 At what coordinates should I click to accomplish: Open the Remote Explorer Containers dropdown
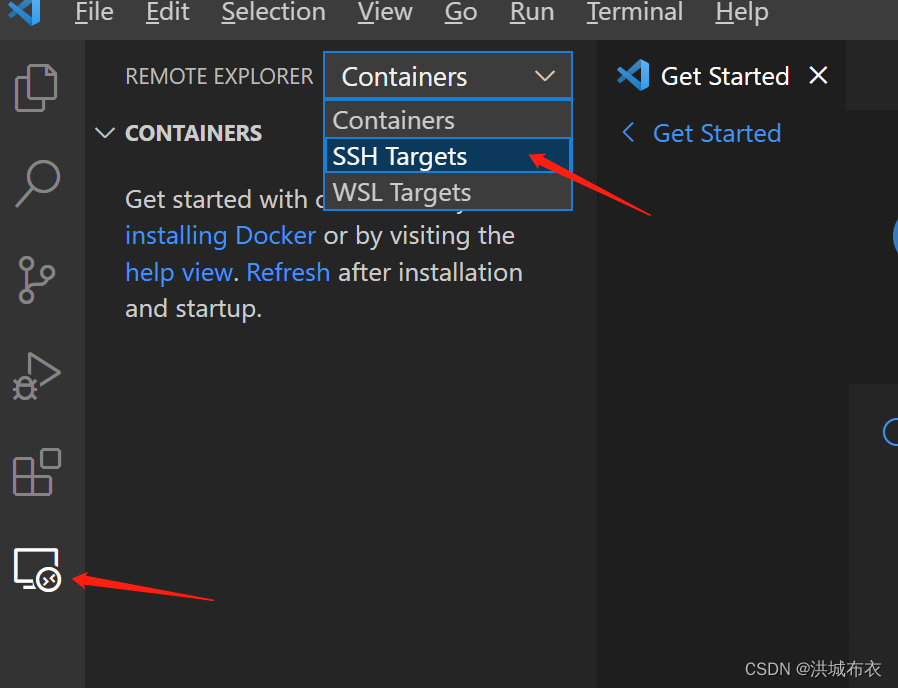click(447, 76)
